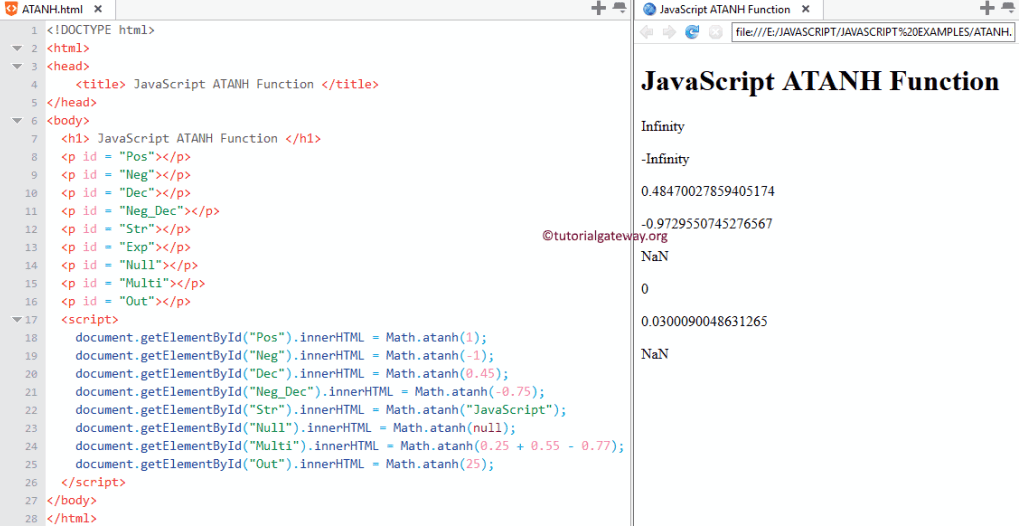Viewport: 1019px width, 526px height.
Task: Click the -Infinity output in preview
Action: pos(665,159)
